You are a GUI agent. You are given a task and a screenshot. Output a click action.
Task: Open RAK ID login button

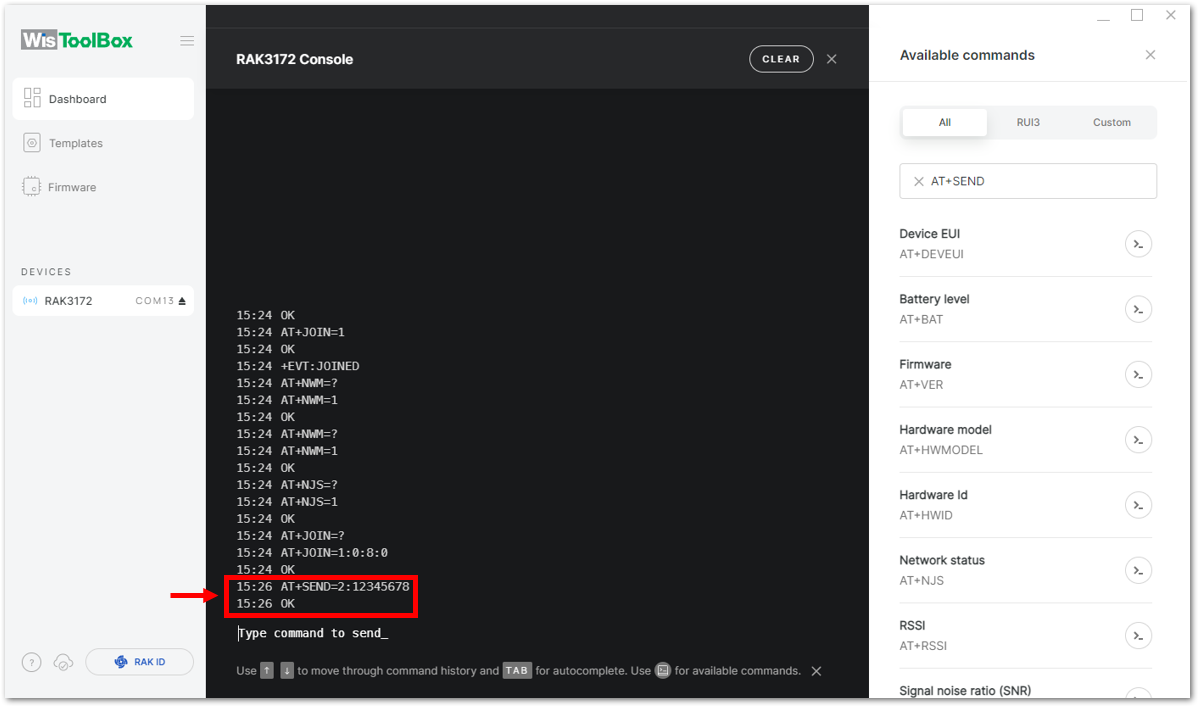click(x=139, y=662)
